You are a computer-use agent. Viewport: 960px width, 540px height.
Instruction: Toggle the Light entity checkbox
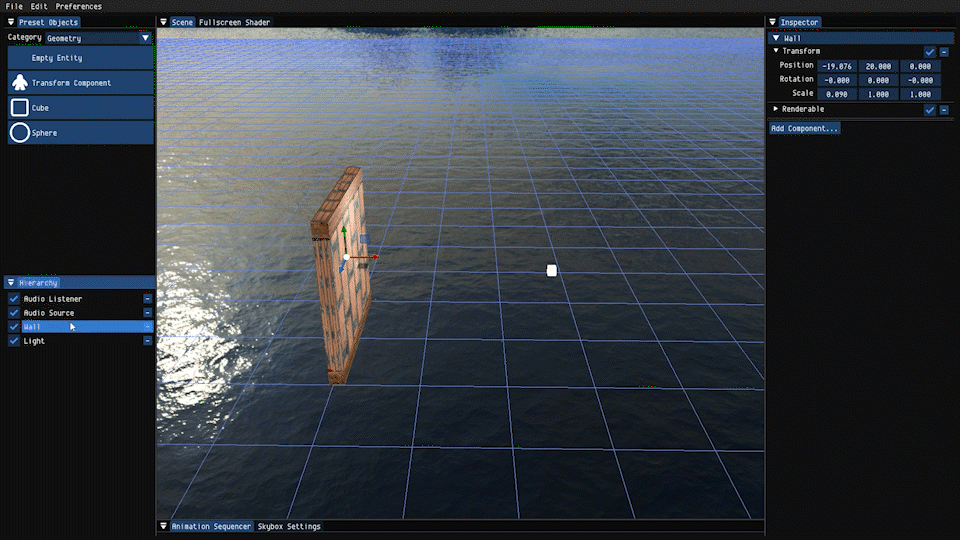(13, 340)
